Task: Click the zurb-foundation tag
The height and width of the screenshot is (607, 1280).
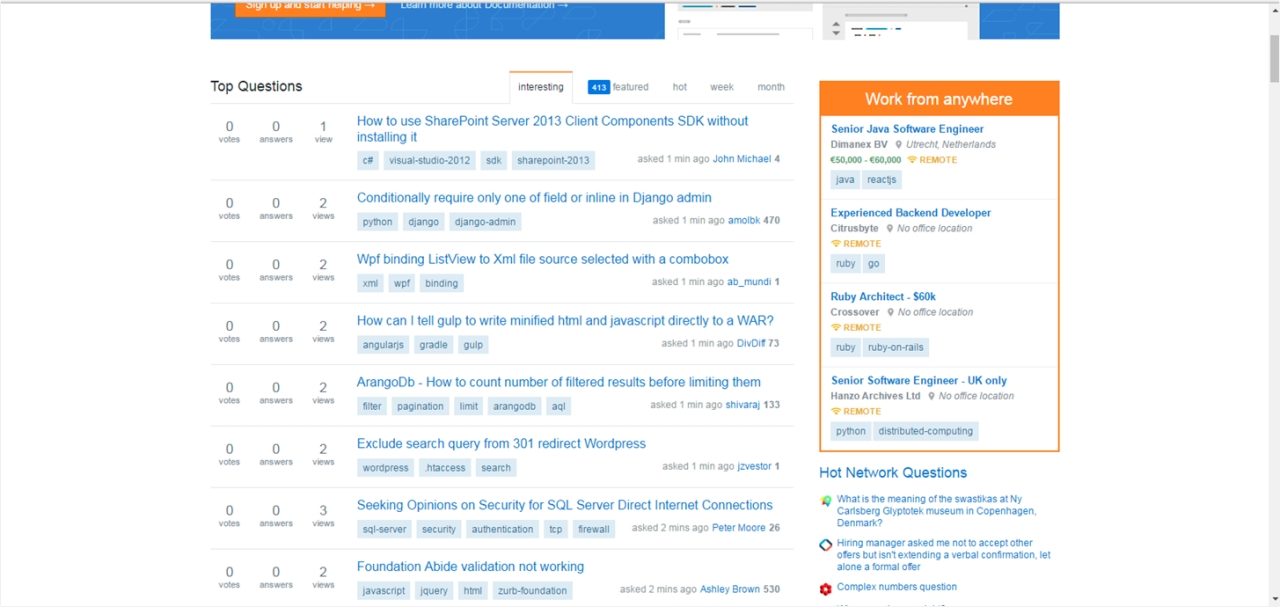Action: (x=532, y=591)
